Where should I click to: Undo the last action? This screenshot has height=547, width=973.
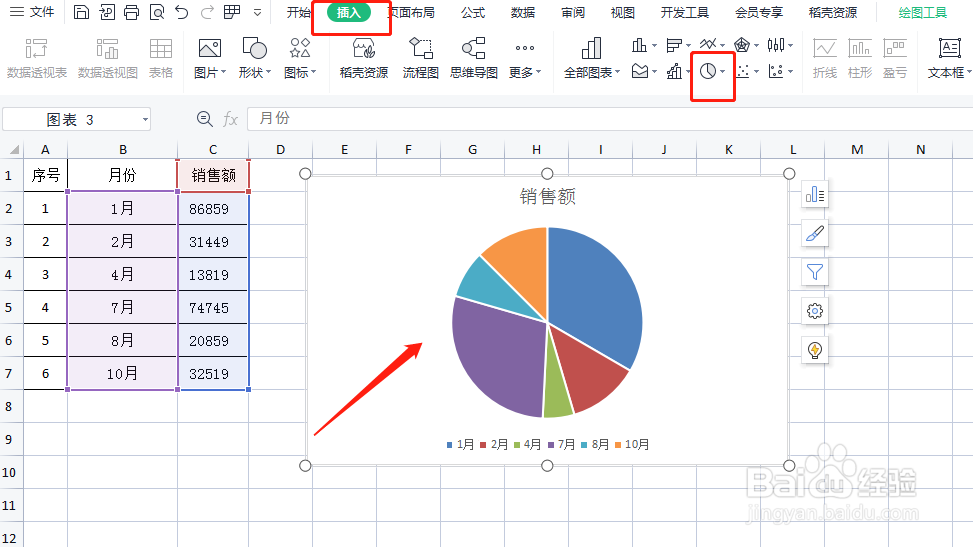tap(182, 12)
